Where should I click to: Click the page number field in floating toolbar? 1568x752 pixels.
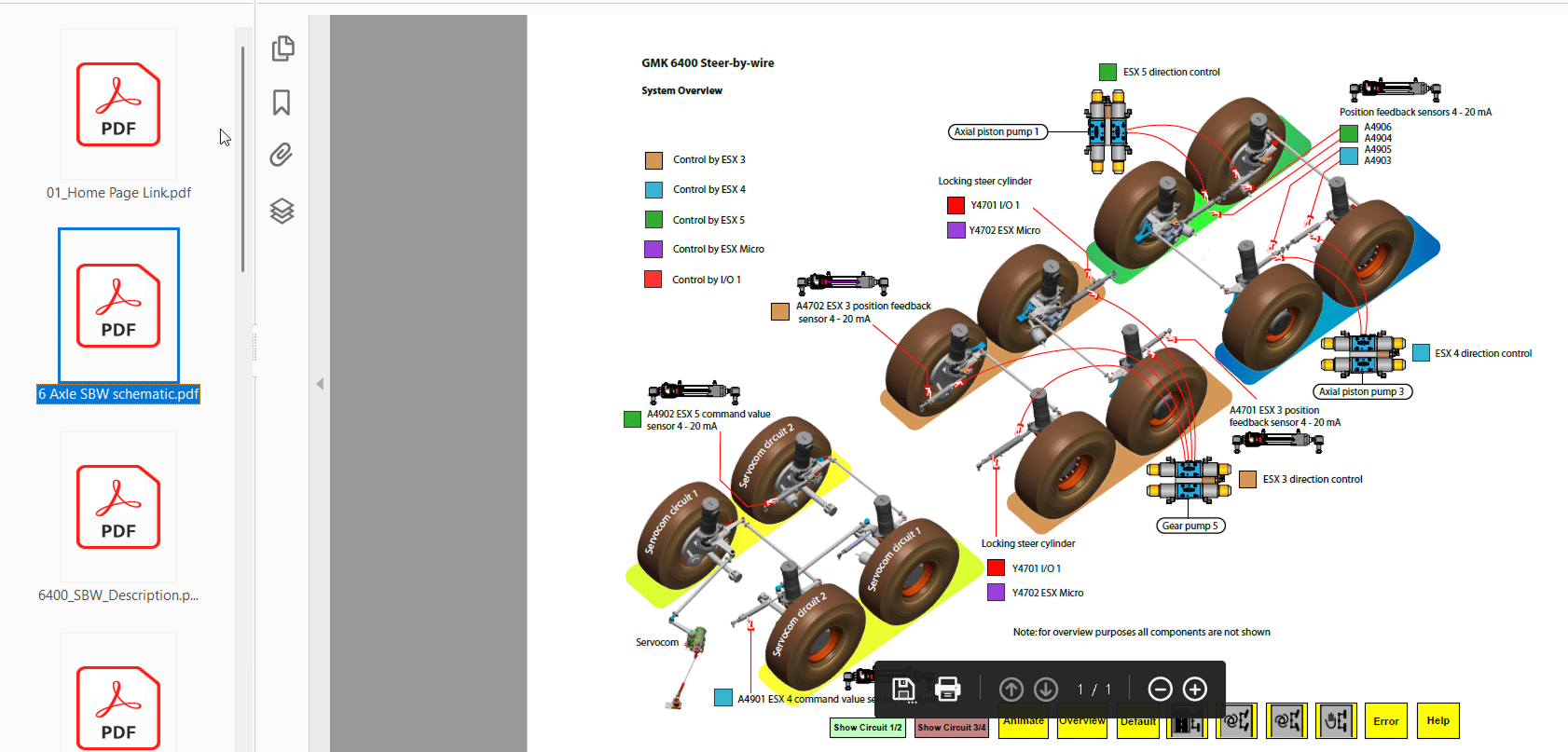pos(1081,690)
